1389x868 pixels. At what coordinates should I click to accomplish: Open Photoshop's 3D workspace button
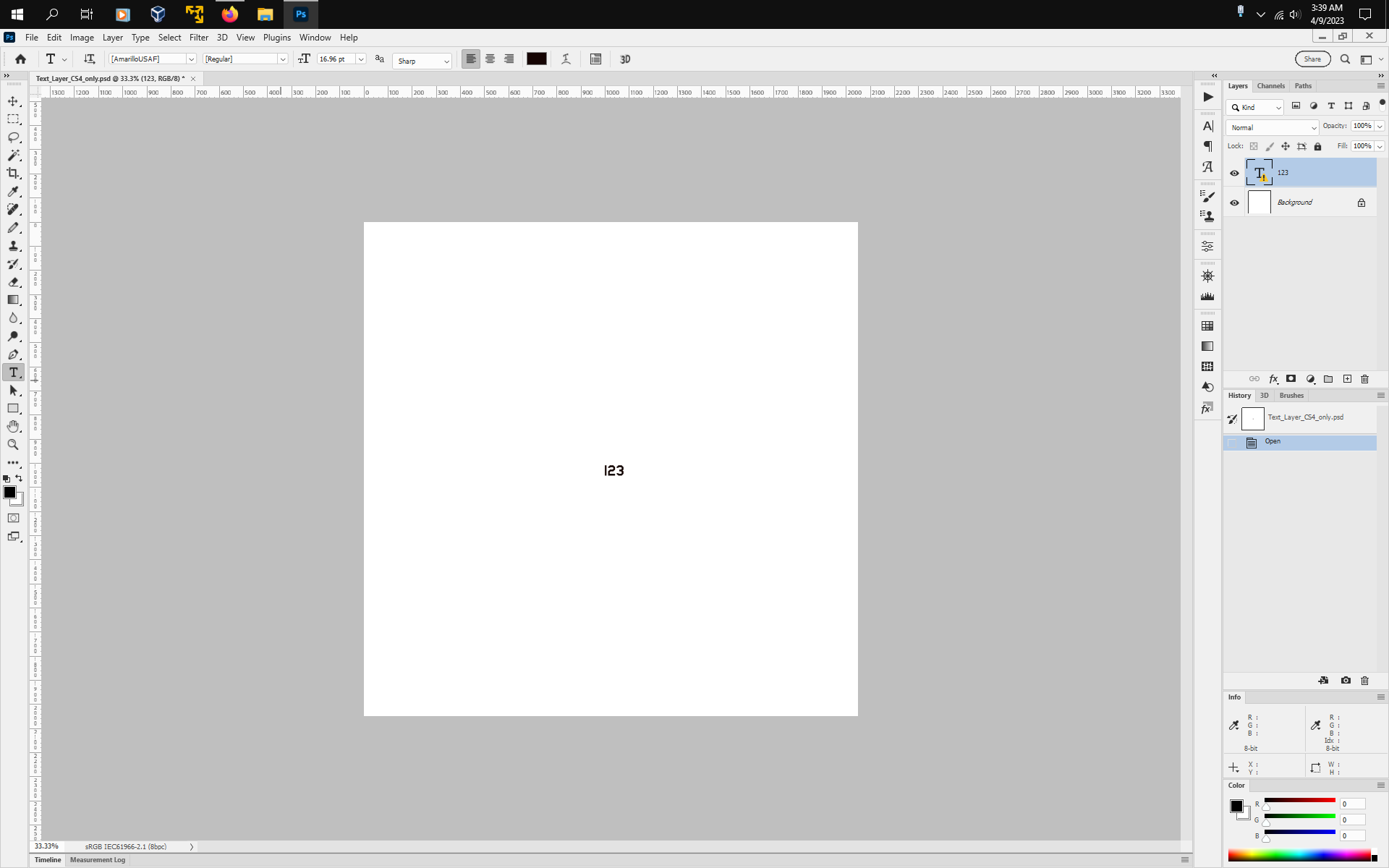[625, 59]
